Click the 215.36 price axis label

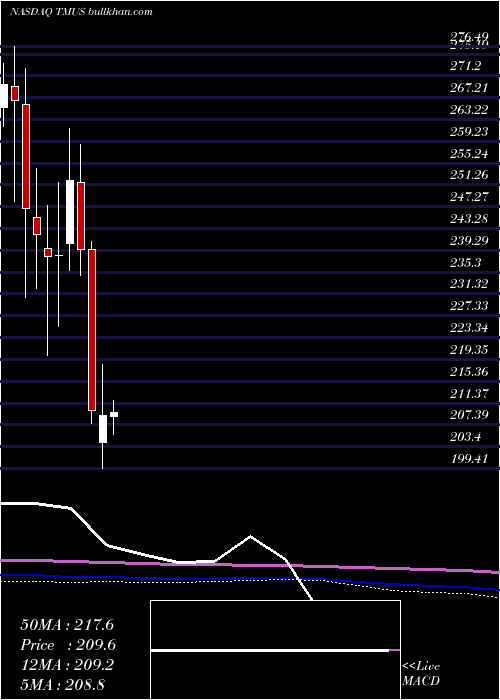469,371
